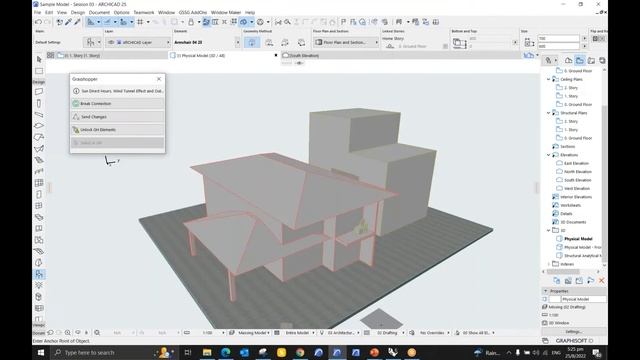
Task: Select the fourth Geometry Method option
Action: pyautogui.click(x=301, y=42)
